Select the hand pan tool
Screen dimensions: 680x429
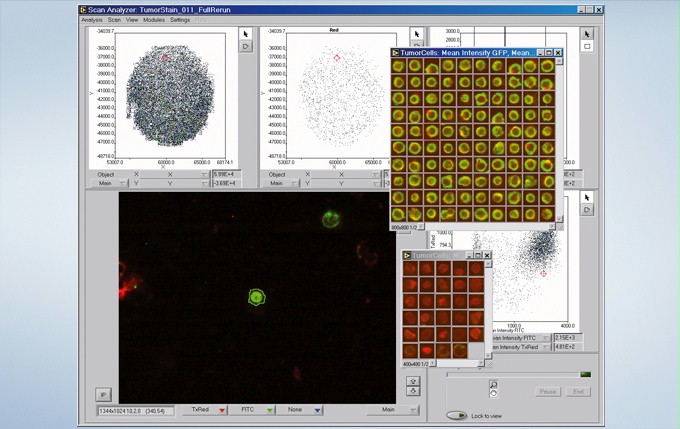pyautogui.click(x=493, y=393)
